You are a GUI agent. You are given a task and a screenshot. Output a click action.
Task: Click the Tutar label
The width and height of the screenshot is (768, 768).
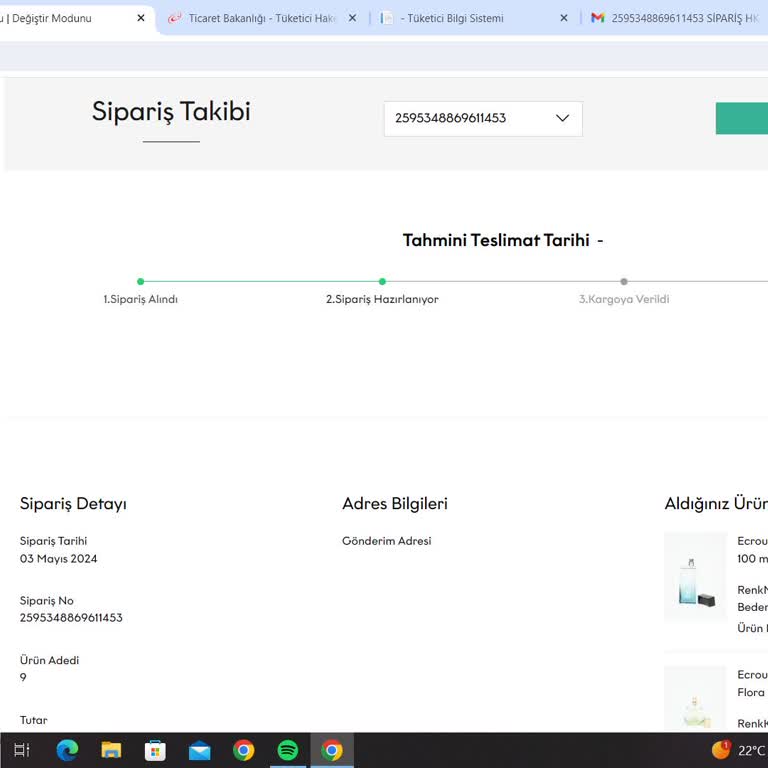[33, 720]
